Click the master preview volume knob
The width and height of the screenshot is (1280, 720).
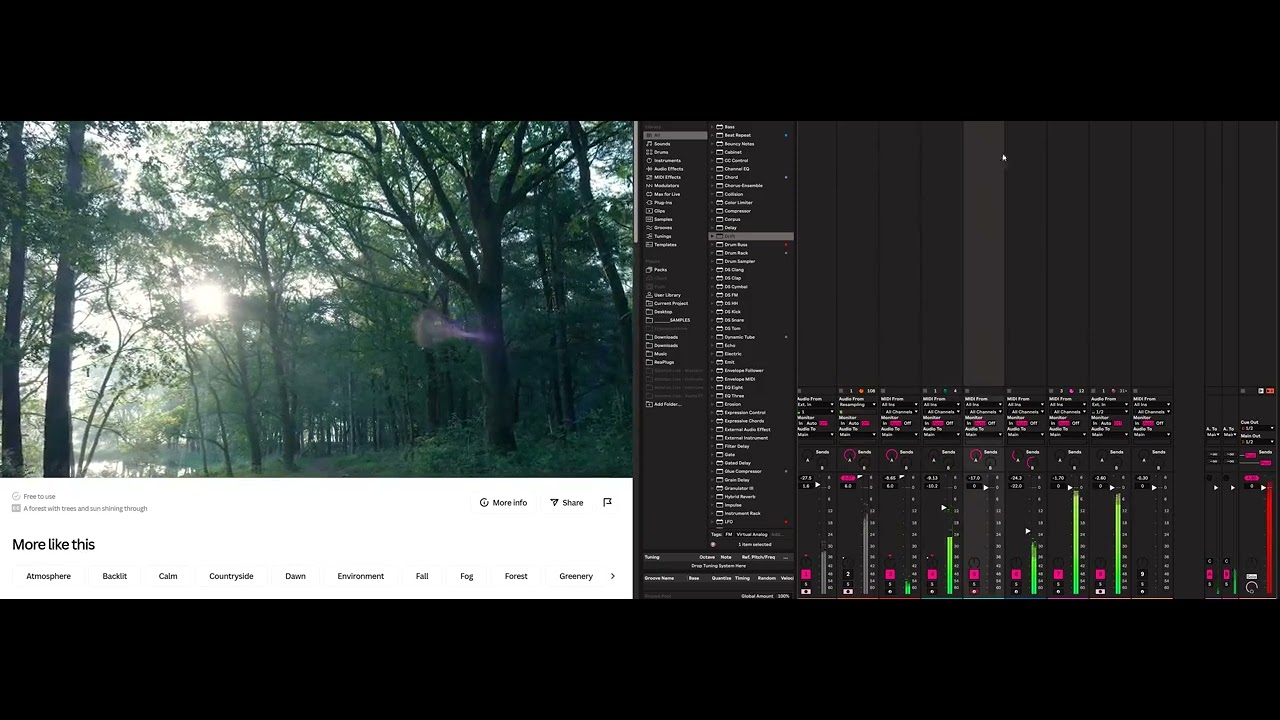click(1252, 588)
